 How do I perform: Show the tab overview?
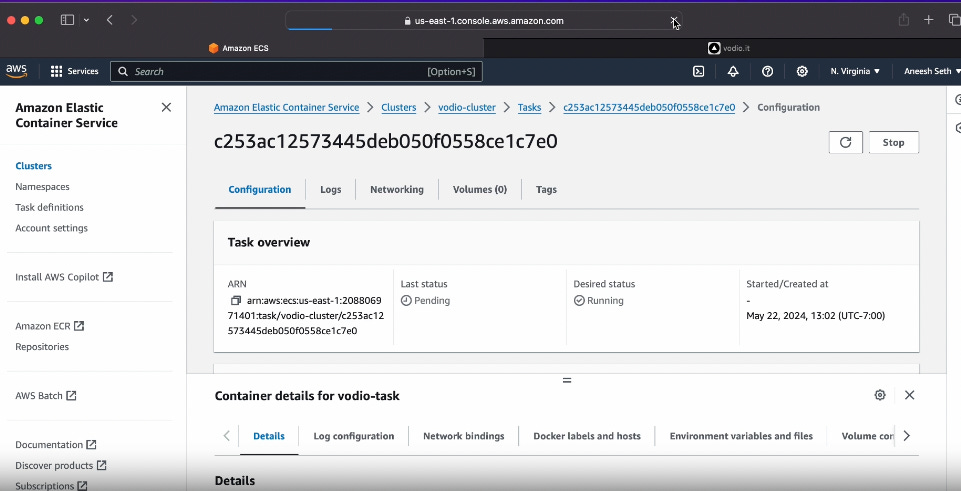click(x=954, y=20)
